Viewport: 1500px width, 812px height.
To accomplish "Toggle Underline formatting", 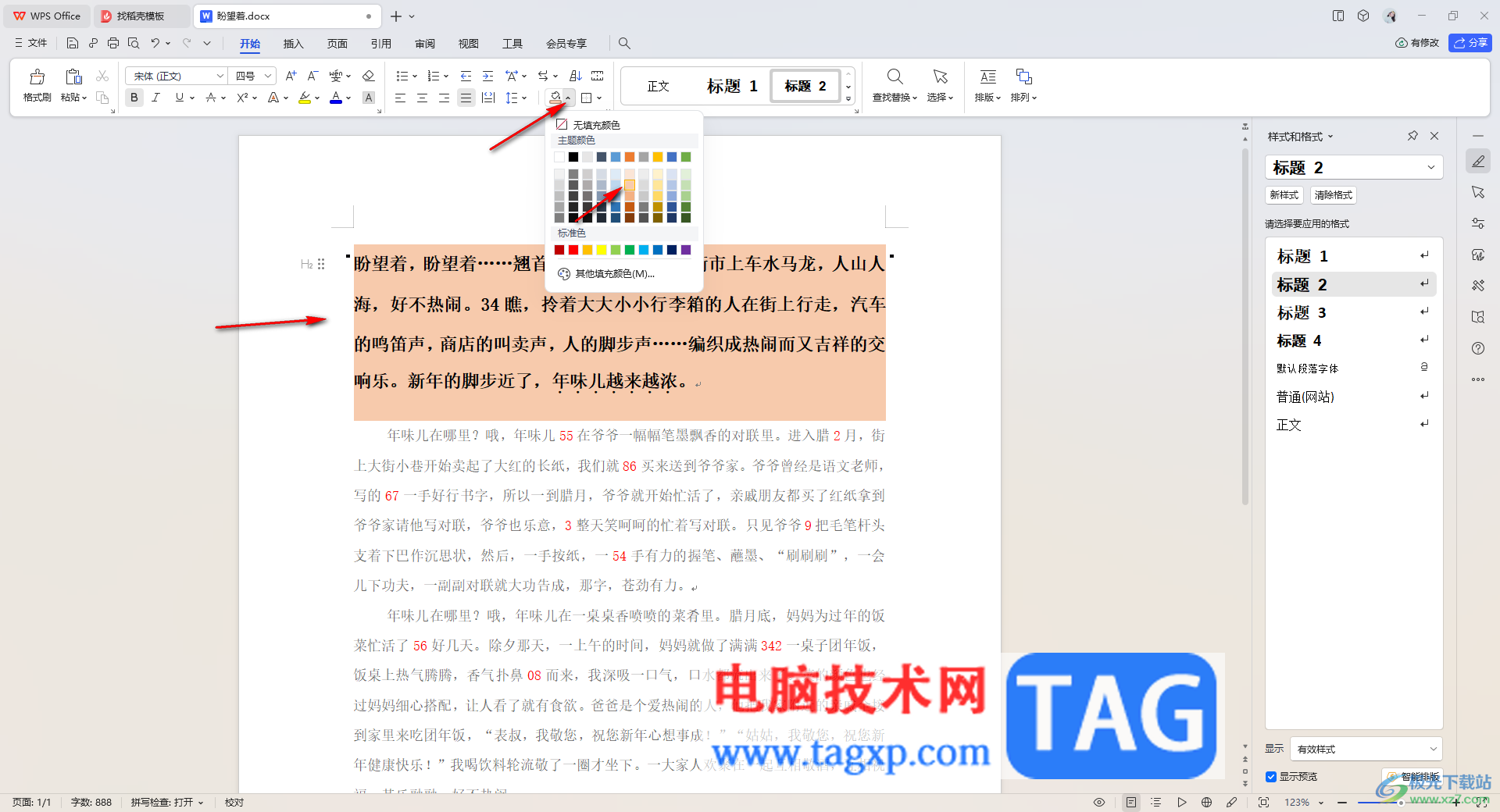I will point(180,98).
